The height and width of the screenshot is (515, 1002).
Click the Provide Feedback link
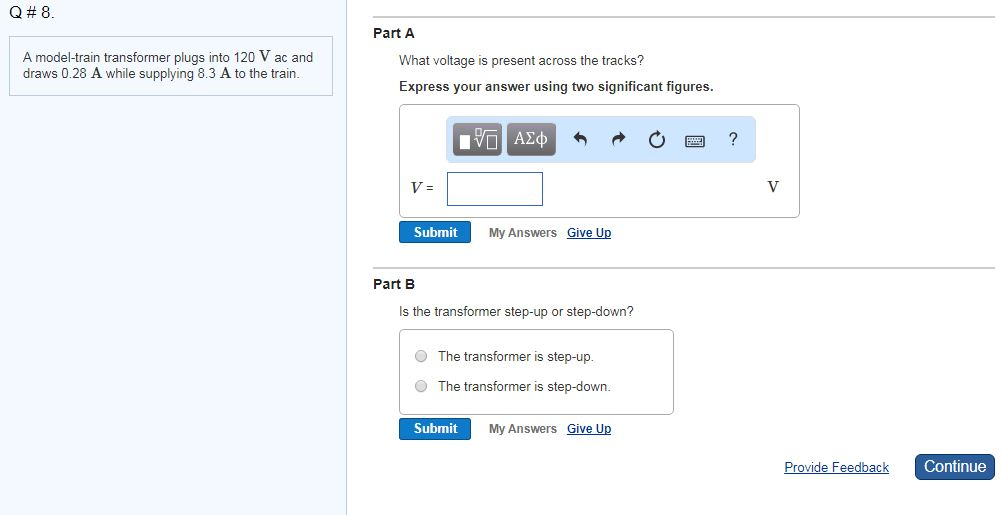(836, 467)
